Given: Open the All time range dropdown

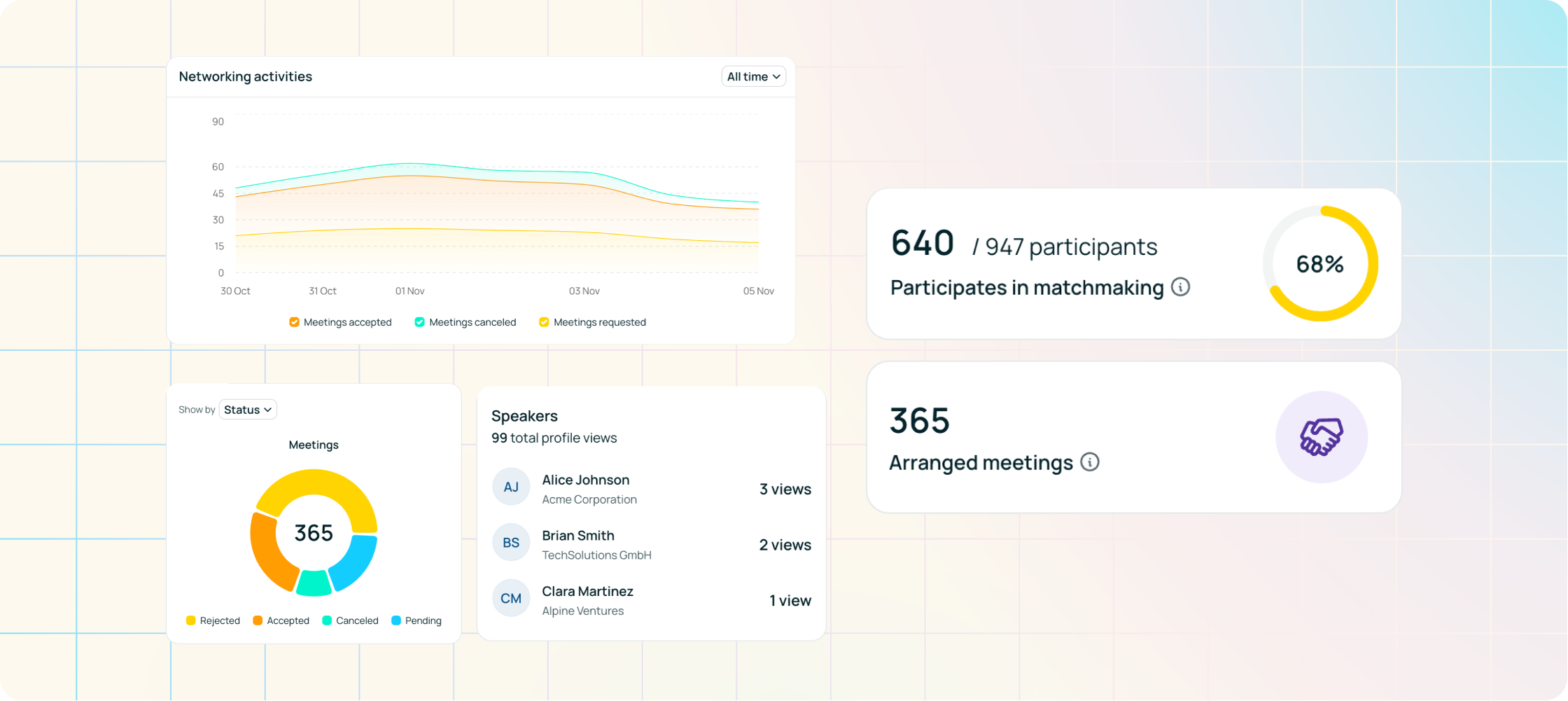Looking at the screenshot, I should [x=753, y=76].
